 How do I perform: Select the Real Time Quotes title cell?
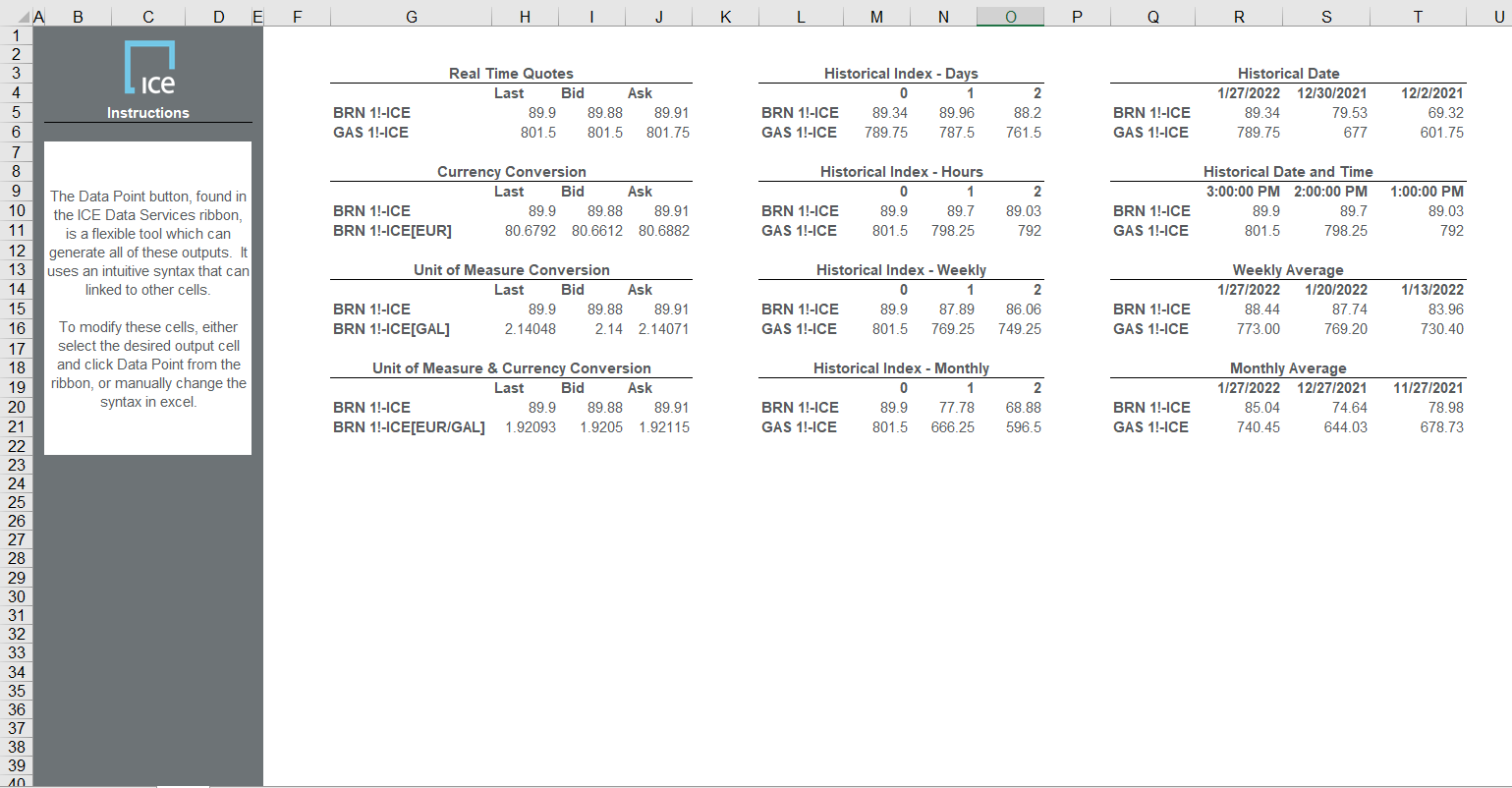pyautogui.click(x=511, y=74)
